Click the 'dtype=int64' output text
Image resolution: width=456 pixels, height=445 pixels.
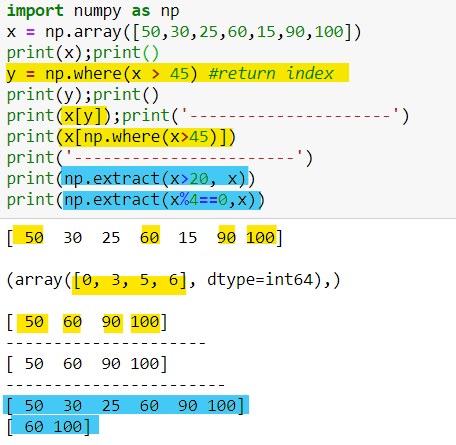(x=260, y=280)
